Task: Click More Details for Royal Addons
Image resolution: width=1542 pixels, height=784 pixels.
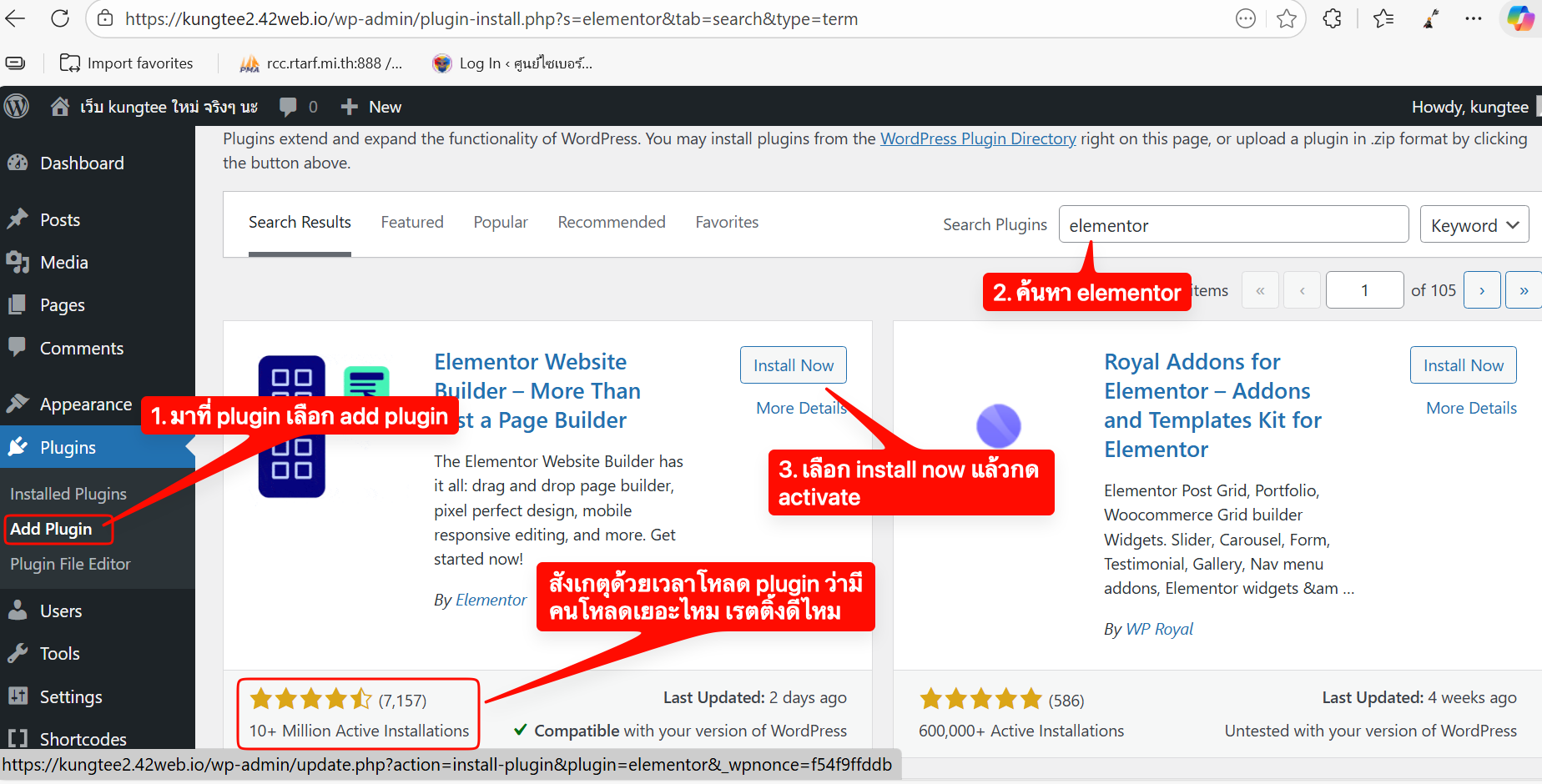Action: (x=1471, y=408)
